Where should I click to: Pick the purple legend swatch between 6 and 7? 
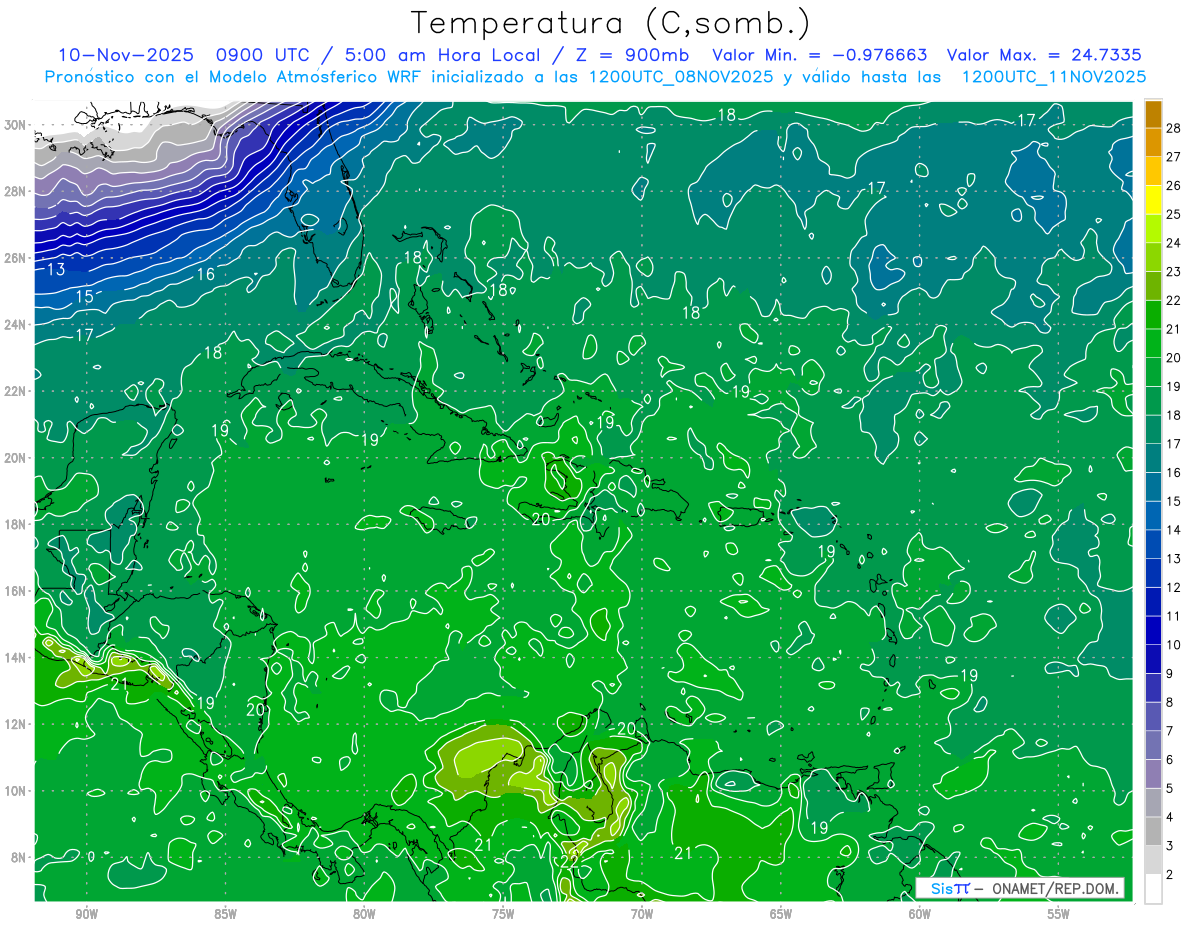pyautogui.click(x=1153, y=745)
